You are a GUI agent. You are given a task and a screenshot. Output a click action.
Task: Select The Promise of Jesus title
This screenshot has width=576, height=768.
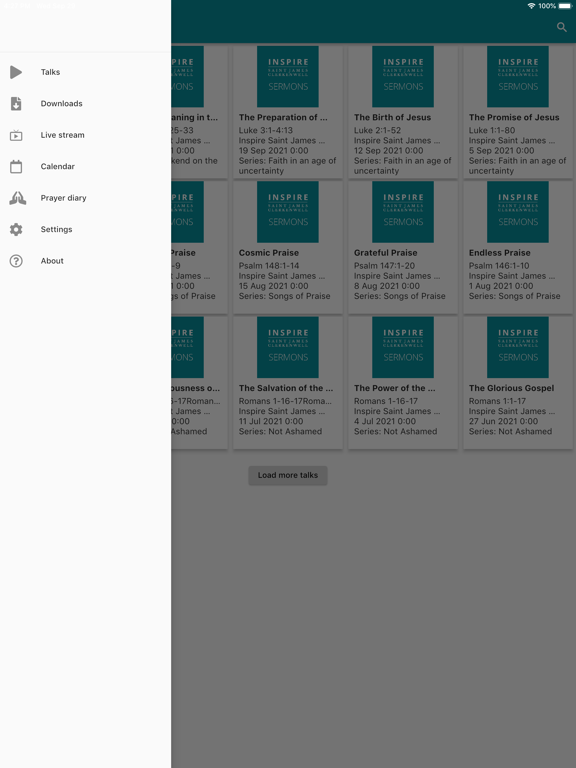[514, 118]
